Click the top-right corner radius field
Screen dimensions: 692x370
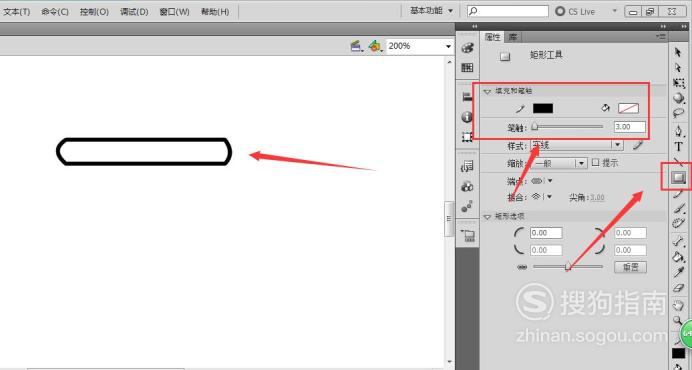(x=630, y=233)
